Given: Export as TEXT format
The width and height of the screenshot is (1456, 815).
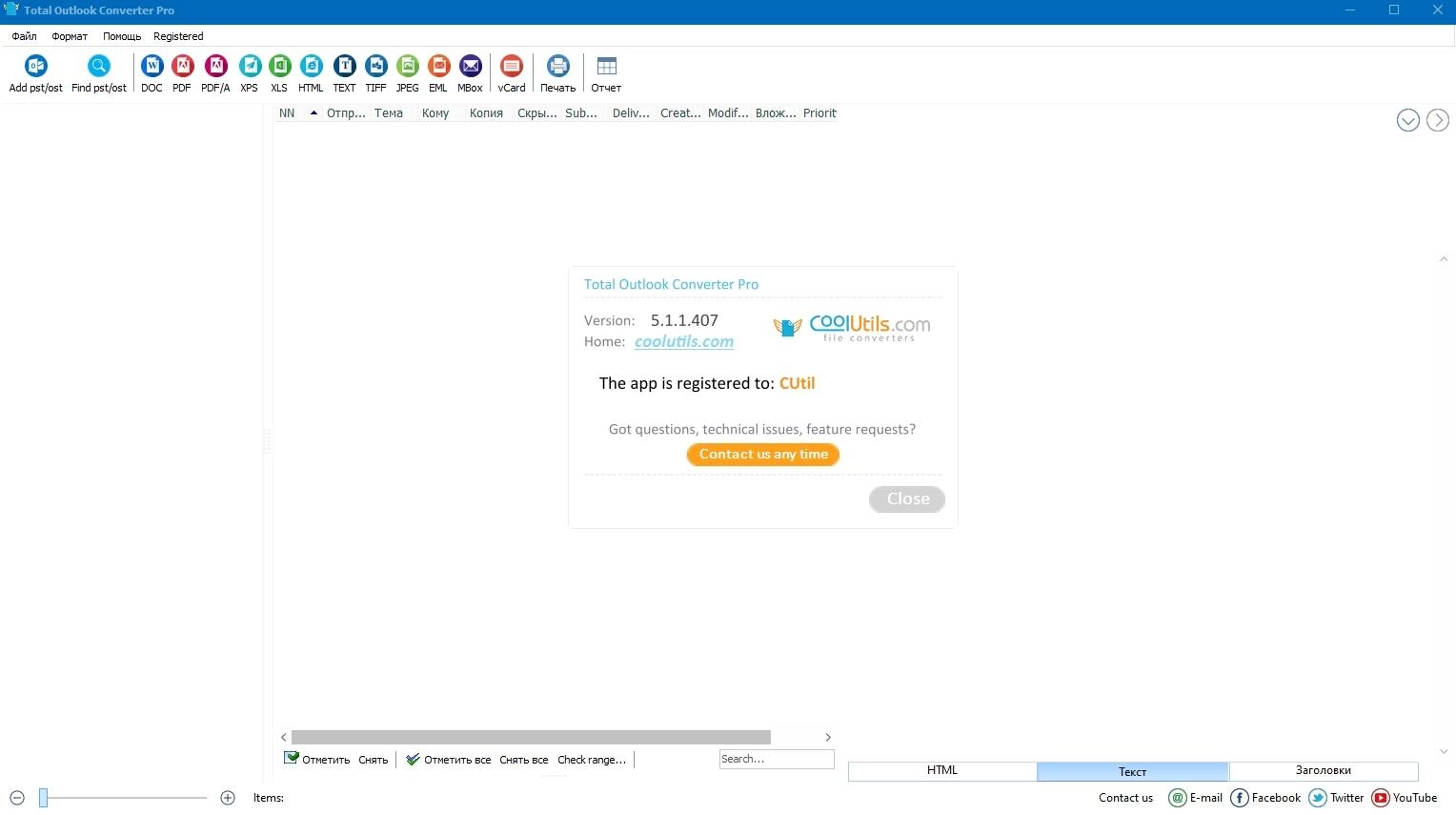Looking at the screenshot, I should click(344, 73).
